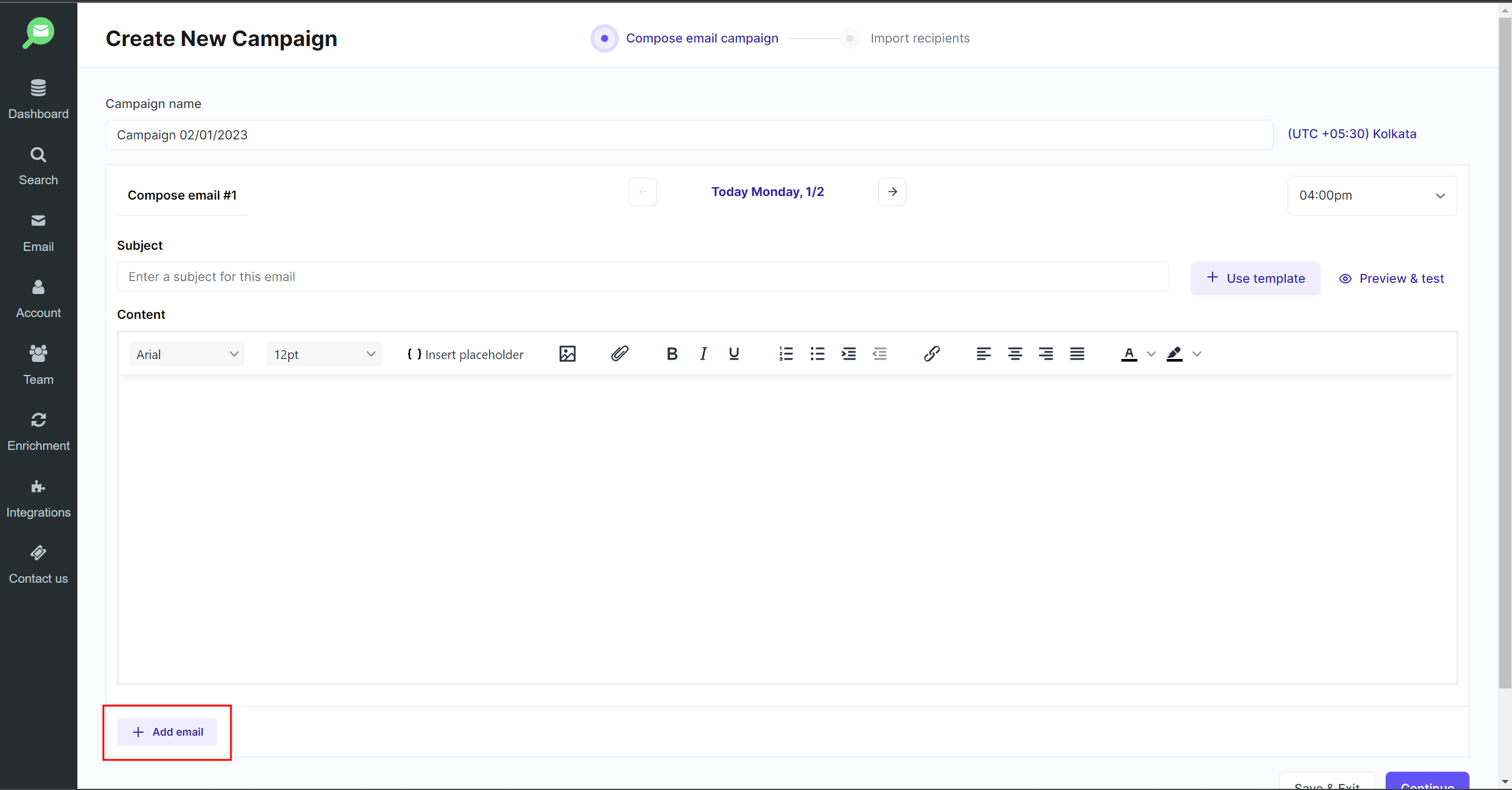Justify the text alignment
The image size is (1512, 790).
pos(1077,354)
